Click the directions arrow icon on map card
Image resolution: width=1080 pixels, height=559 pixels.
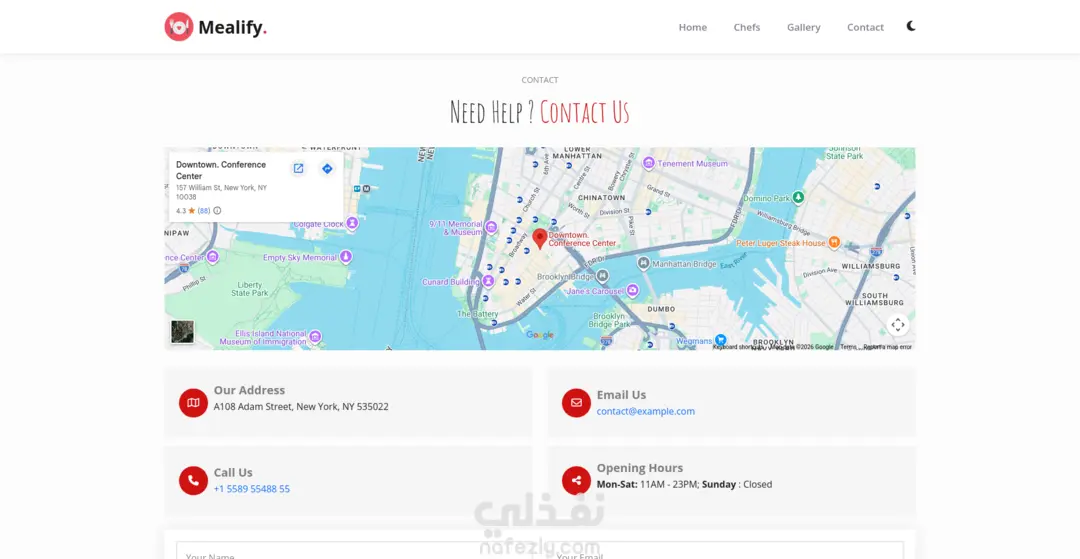tap(327, 169)
